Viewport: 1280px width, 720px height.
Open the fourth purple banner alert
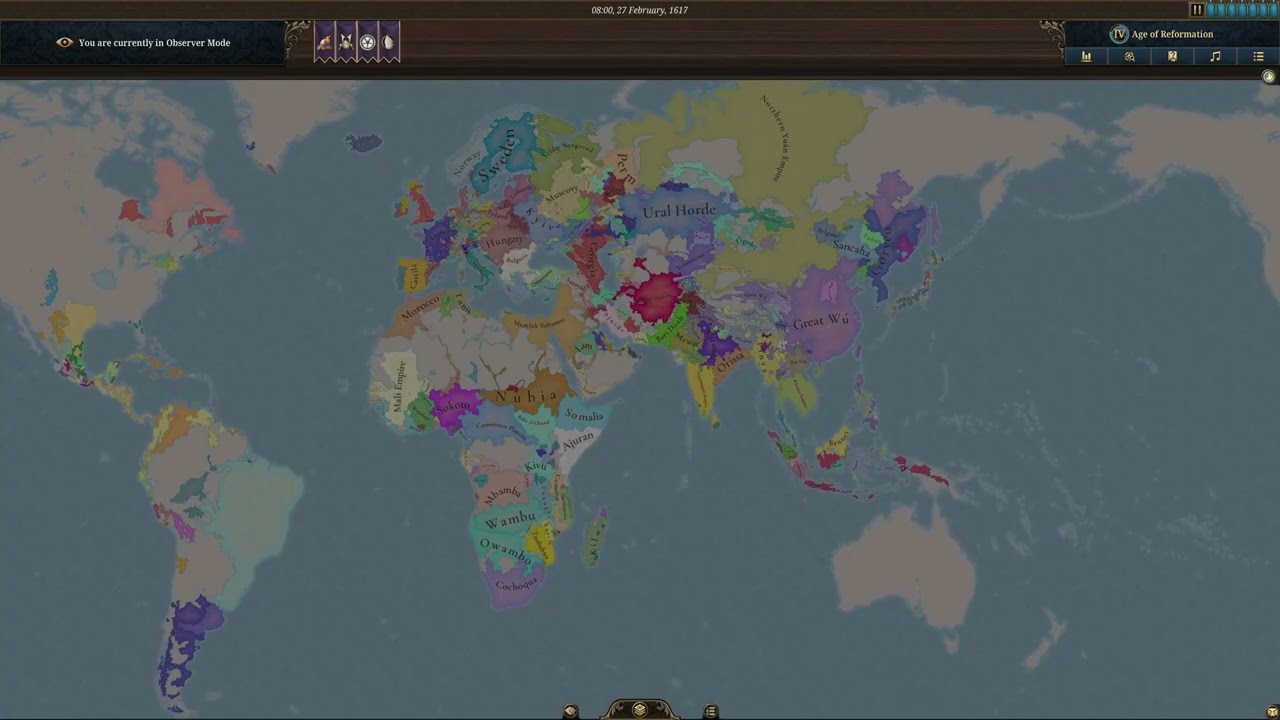(x=389, y=42)
